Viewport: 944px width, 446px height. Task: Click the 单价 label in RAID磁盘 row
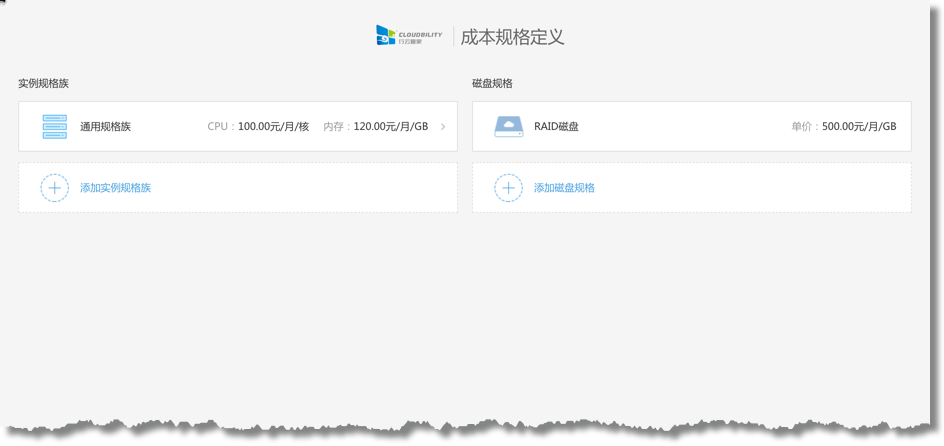pos(802,127)
